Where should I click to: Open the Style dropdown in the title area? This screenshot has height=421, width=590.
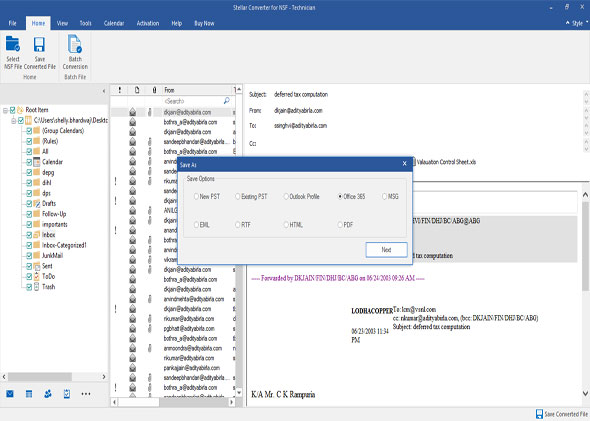[580, 23]
